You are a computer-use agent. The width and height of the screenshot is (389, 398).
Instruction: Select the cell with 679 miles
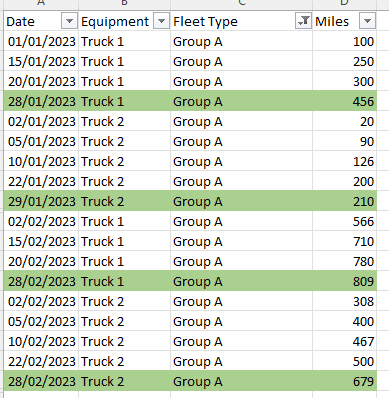(344, 381)
